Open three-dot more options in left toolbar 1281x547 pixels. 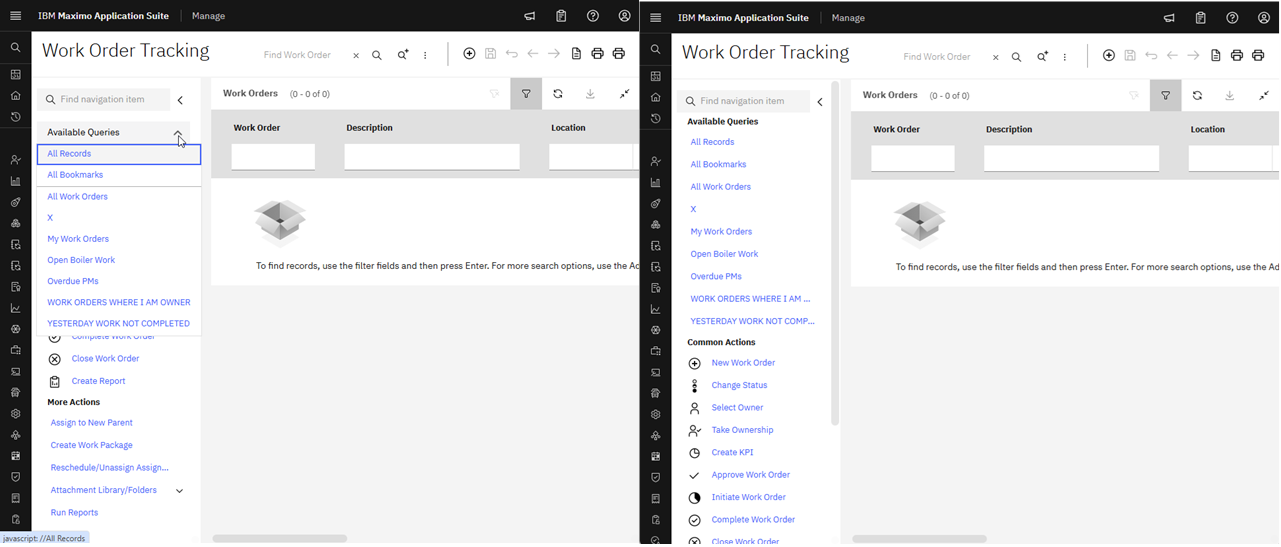(x=425, y=55)
